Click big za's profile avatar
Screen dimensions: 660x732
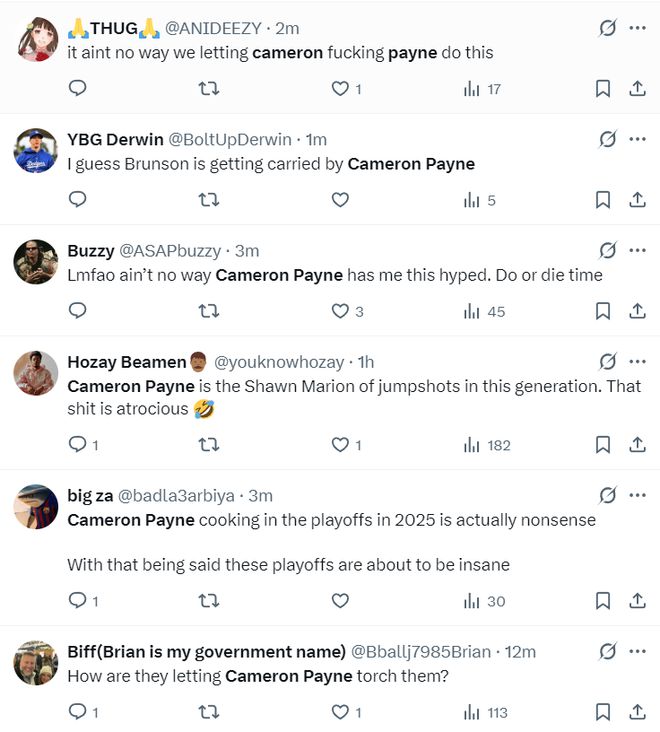tap(36, 506)
